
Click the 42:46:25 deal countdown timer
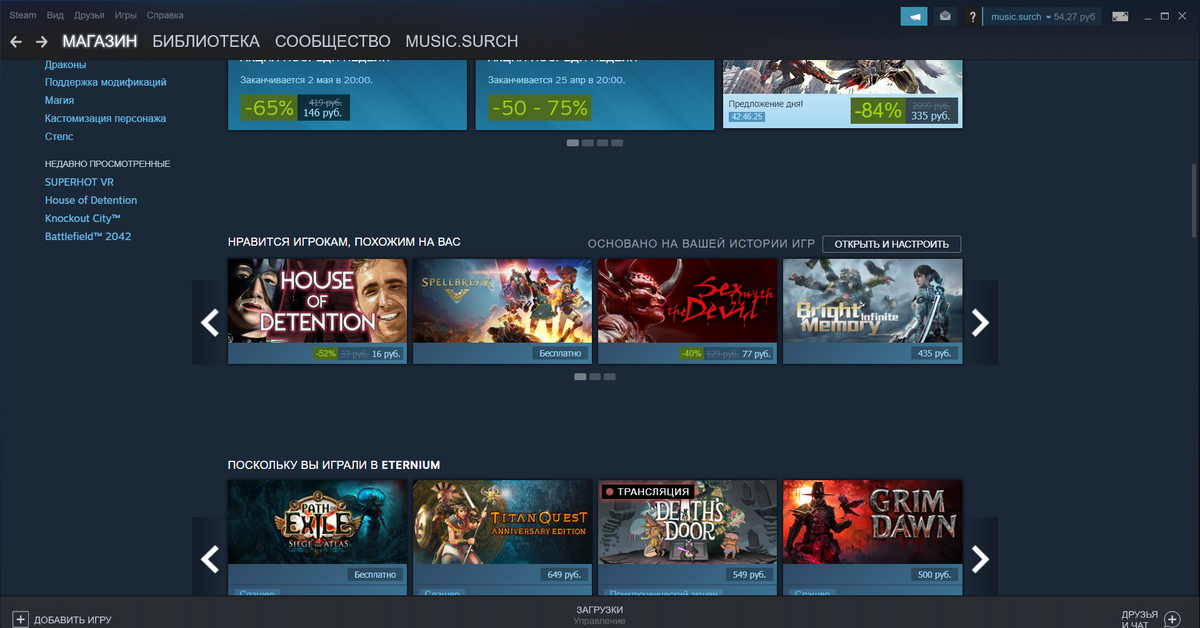click(x=746, y=117)
